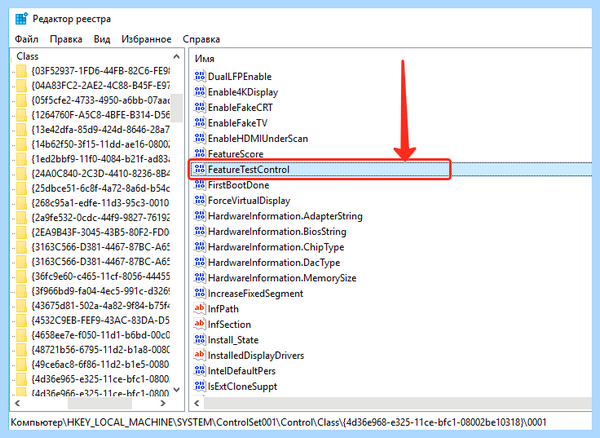Open the Избранное menu
The width and height of the screenshot is (600, 438).
146,39
